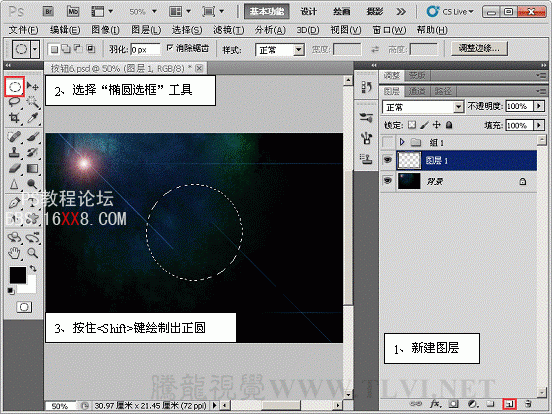Swap foreground and background colors

point(33,269)
